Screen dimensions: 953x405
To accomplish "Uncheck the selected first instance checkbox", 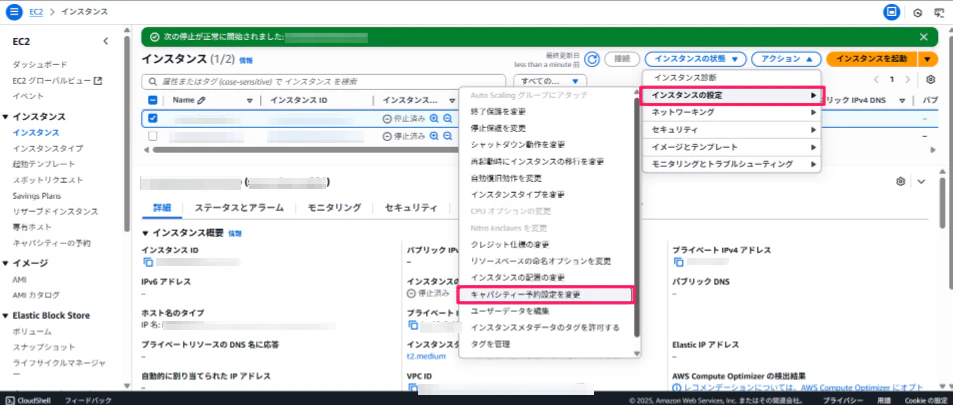I will click(153, 119).
